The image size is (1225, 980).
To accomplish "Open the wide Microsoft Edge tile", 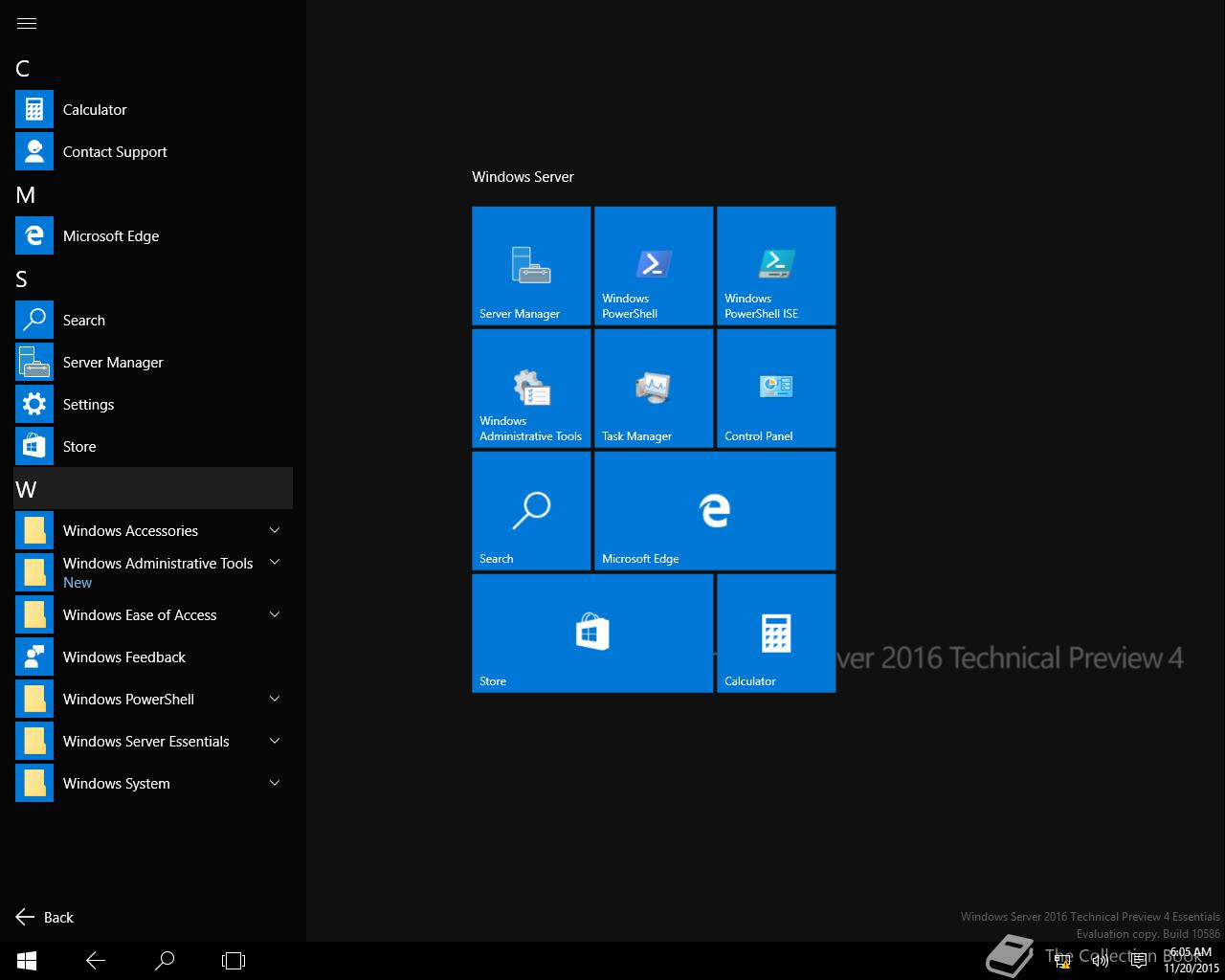I will pyautogui.click(x=715, y=511).
